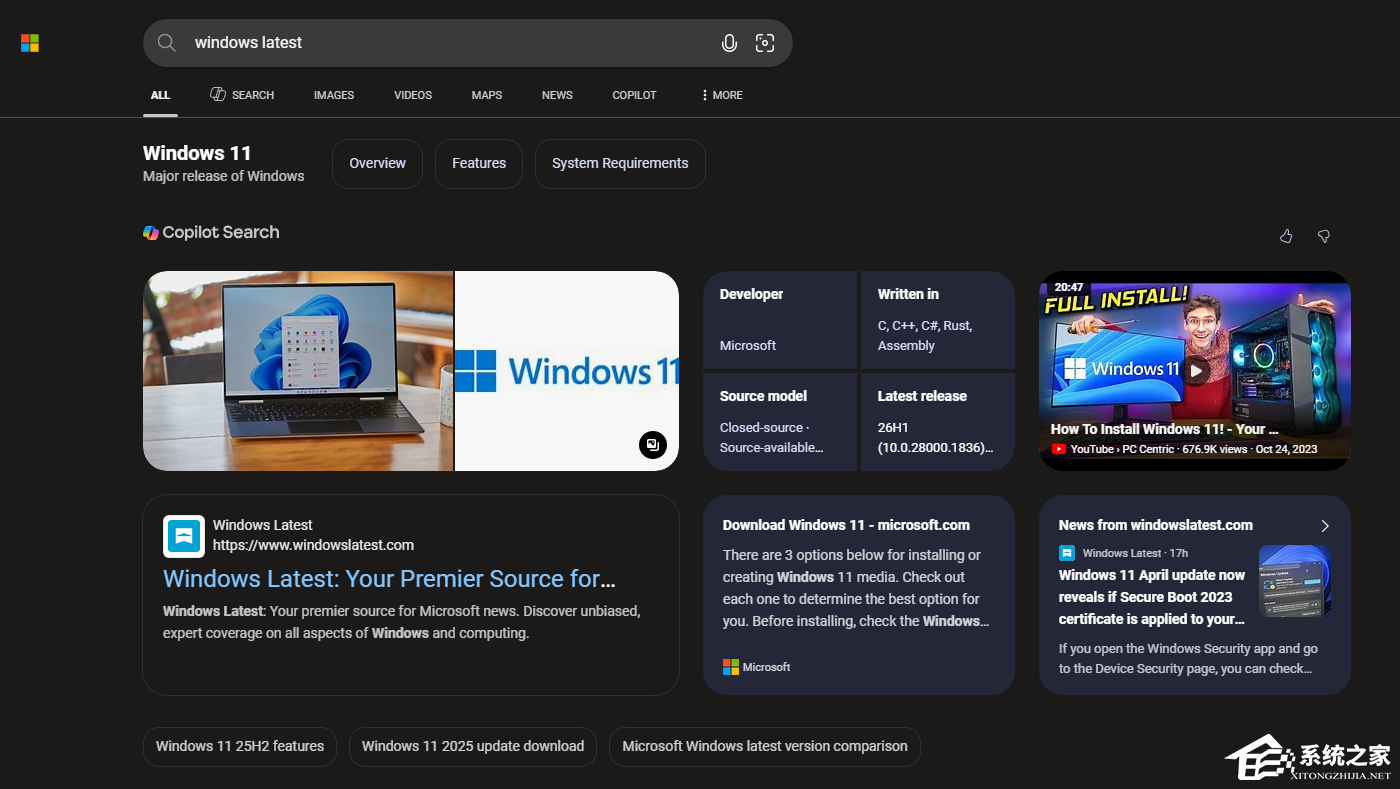Click the Developer Microsoft info tile
The image size is (1400, 789).
point(780,320)
